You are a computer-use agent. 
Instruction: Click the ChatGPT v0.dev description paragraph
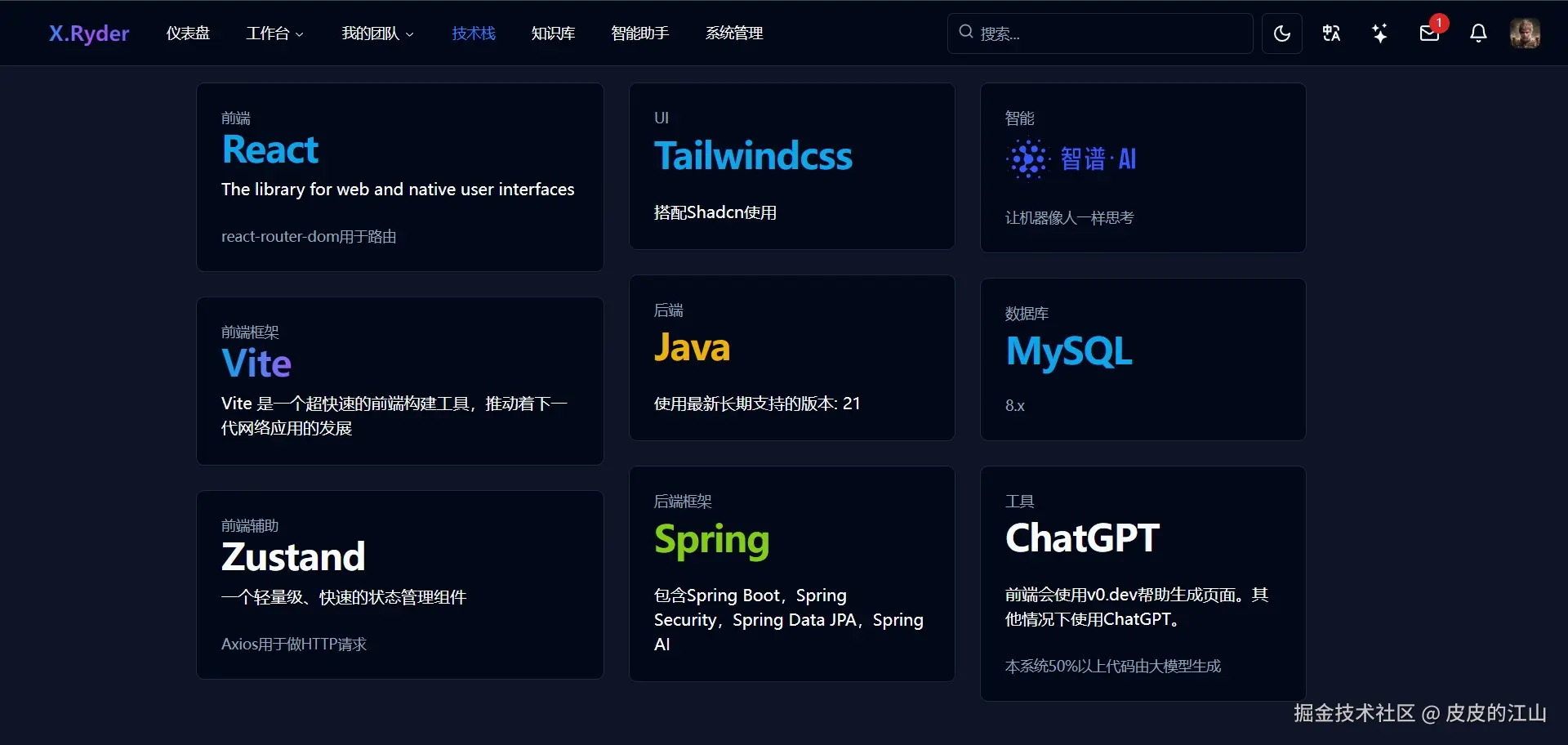coord(1137,607)
